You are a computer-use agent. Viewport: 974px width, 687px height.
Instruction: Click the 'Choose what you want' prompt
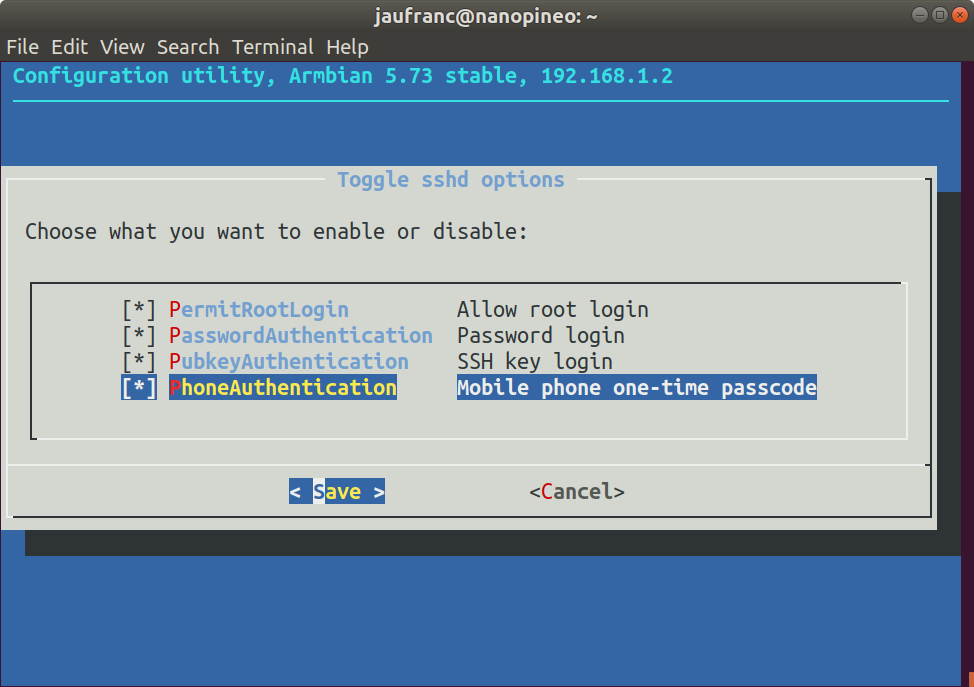276,232
